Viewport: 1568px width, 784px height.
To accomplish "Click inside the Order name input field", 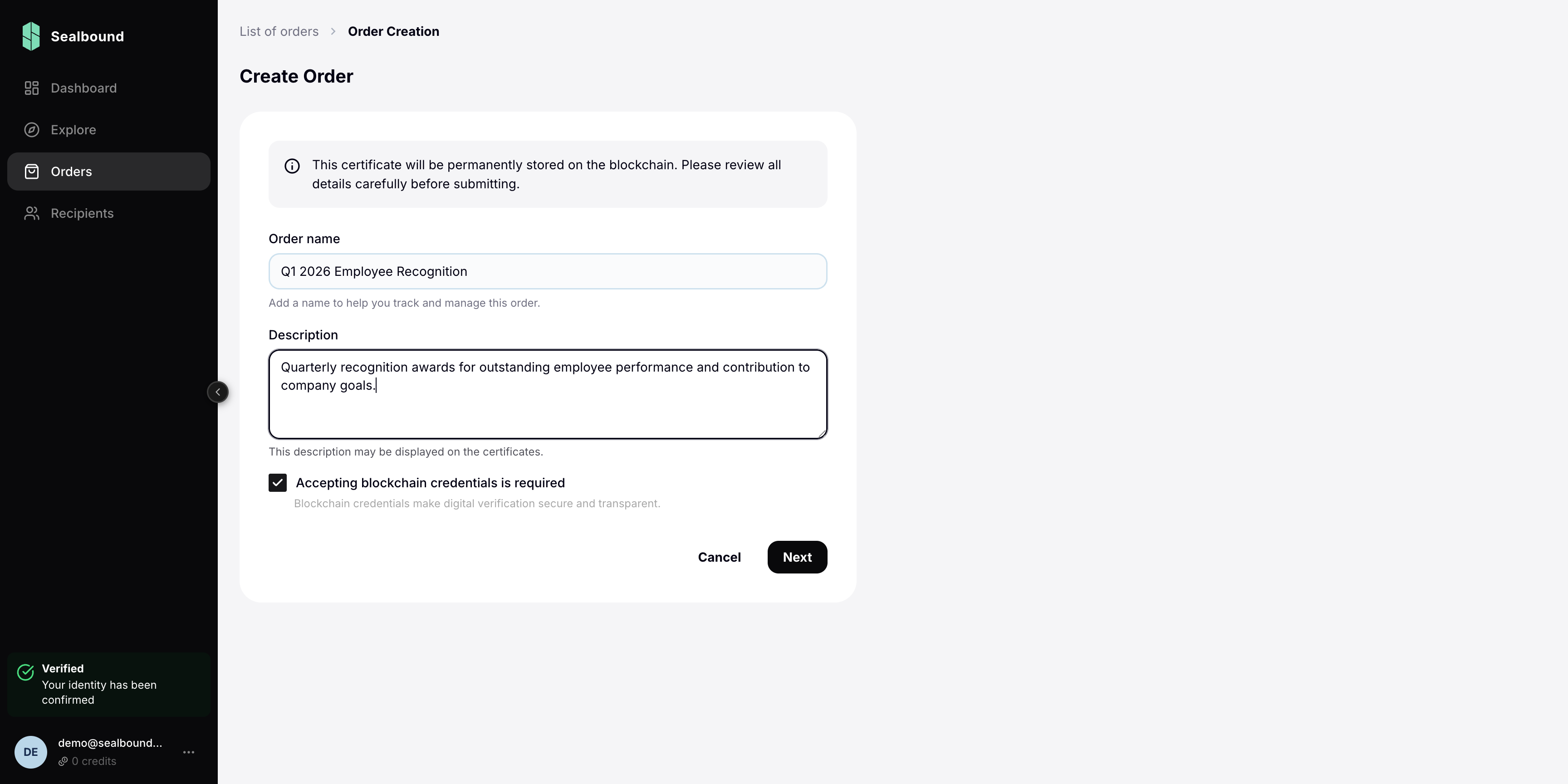I will point(547,271).
